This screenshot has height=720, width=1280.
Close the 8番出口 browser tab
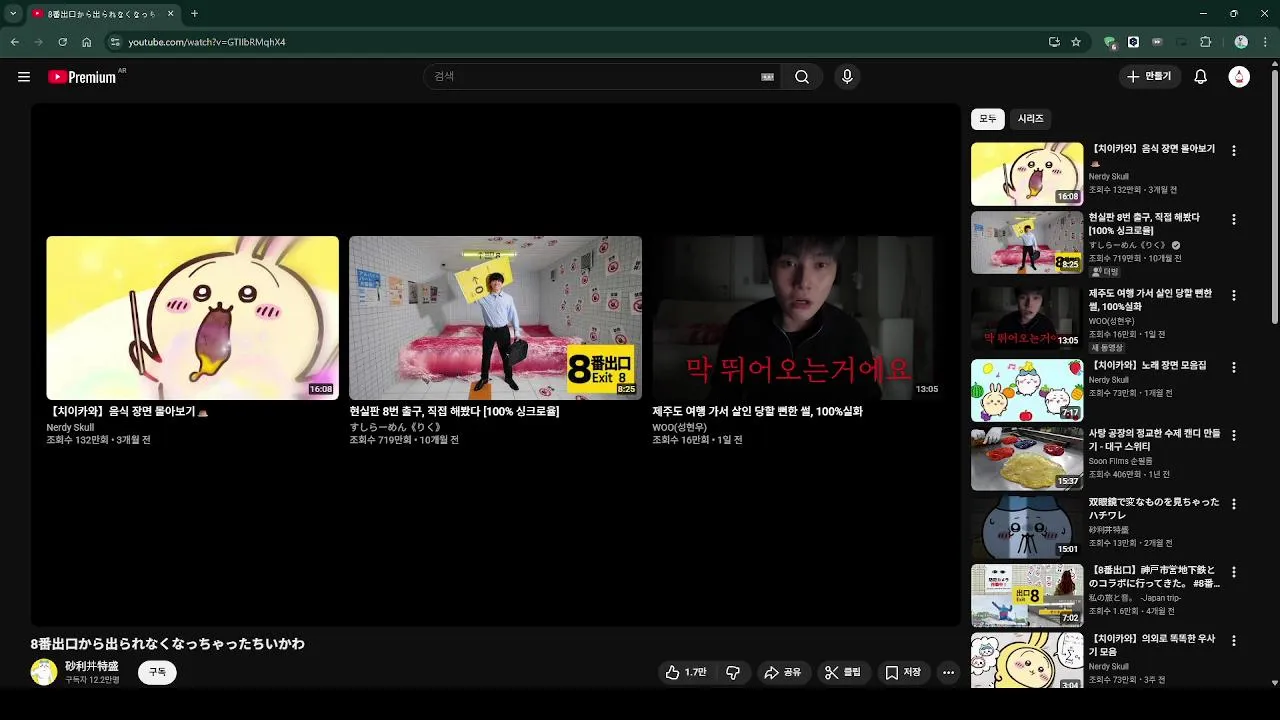170,14
